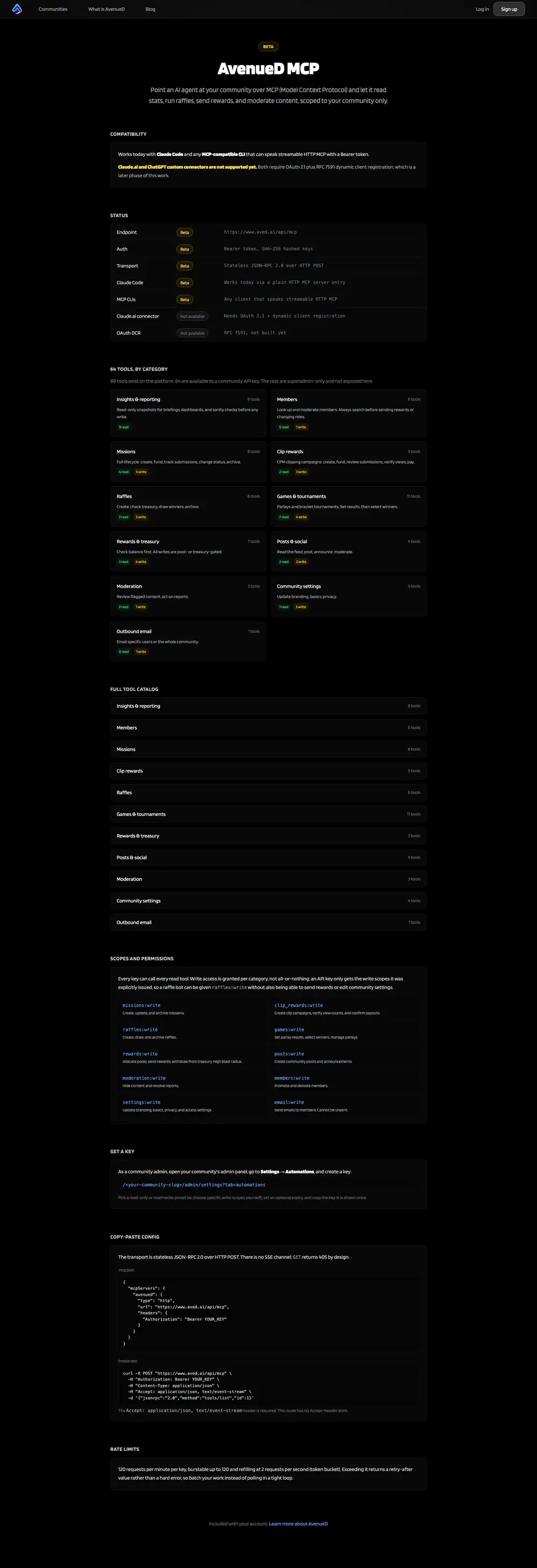The width and height of the screenshot is (537, 1568).
Task: Expand Outbound email in Full Tool Catalog
Action: tap(268, 922)
